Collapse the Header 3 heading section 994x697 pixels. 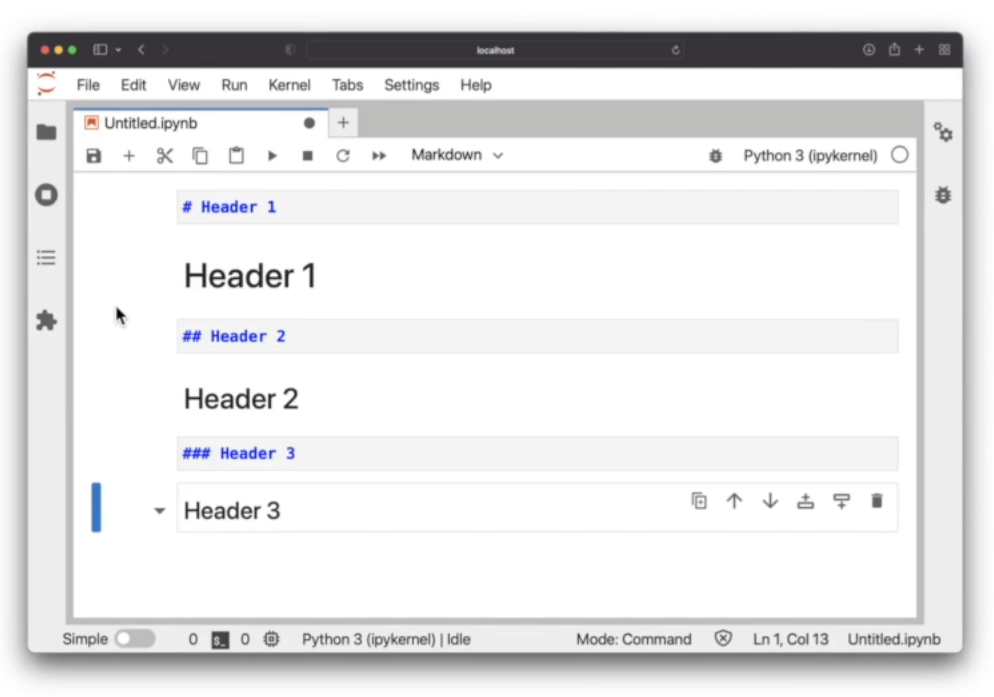[160, 511]
